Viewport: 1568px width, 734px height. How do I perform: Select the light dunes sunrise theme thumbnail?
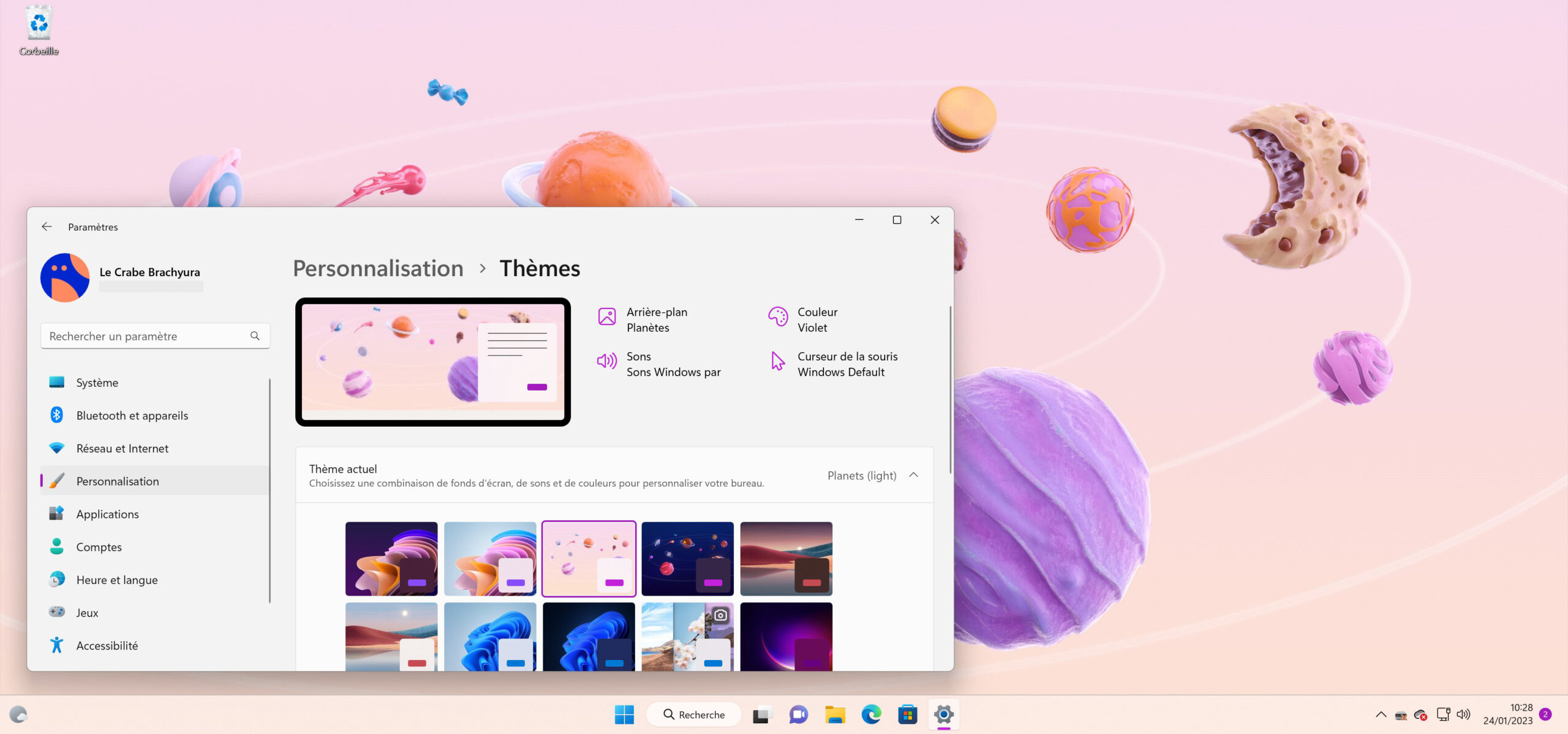tap(391, 637)
